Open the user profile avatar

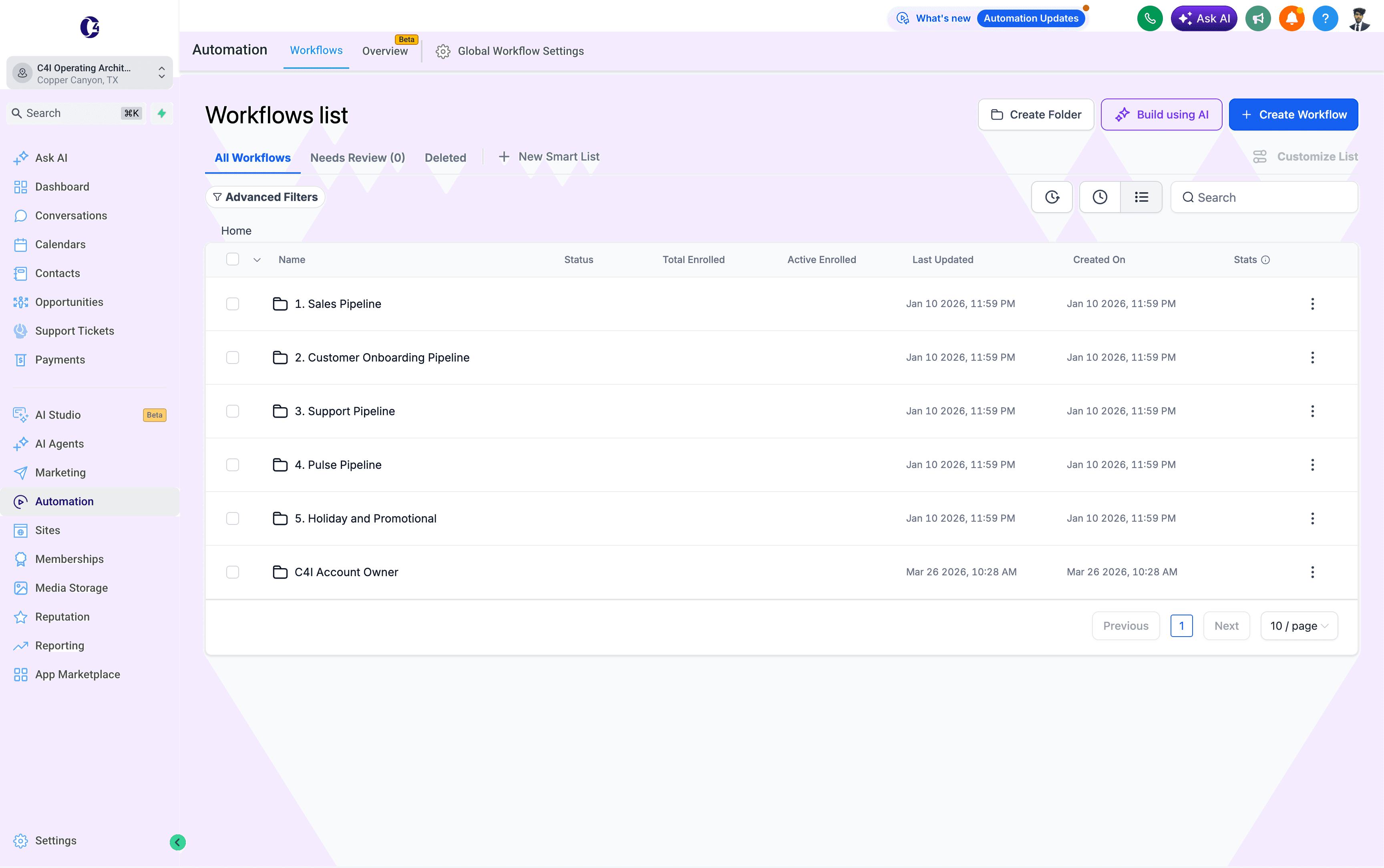1359,18
